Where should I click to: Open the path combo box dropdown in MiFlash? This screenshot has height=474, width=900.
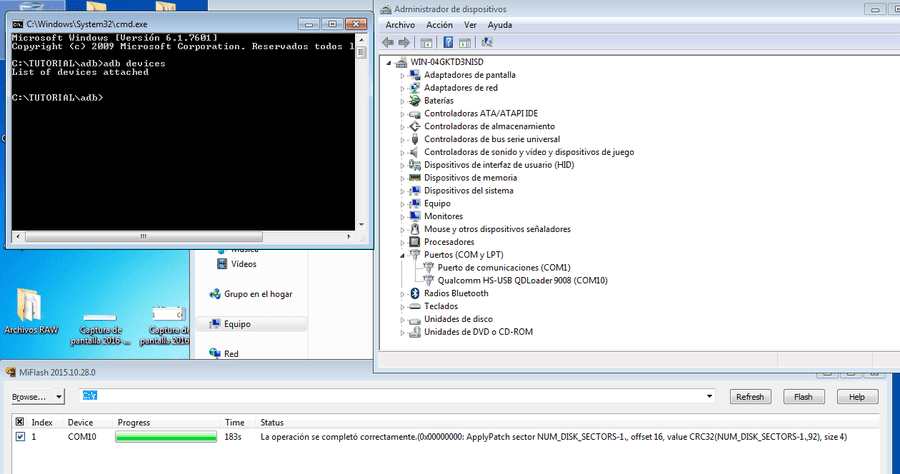[x=709, y=396]
